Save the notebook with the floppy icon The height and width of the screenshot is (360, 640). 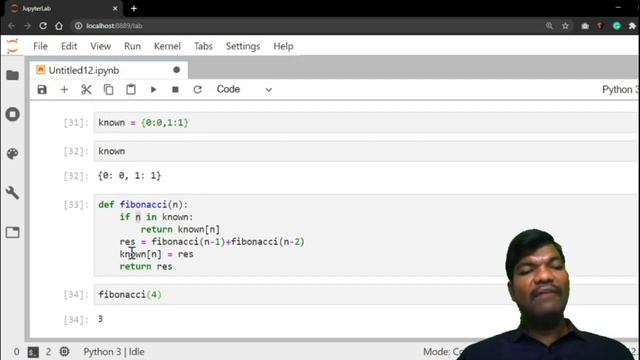pos(42,89)
